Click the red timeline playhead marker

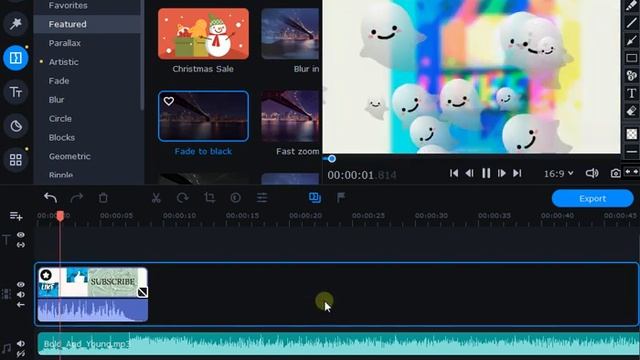(x=60, y=216)
